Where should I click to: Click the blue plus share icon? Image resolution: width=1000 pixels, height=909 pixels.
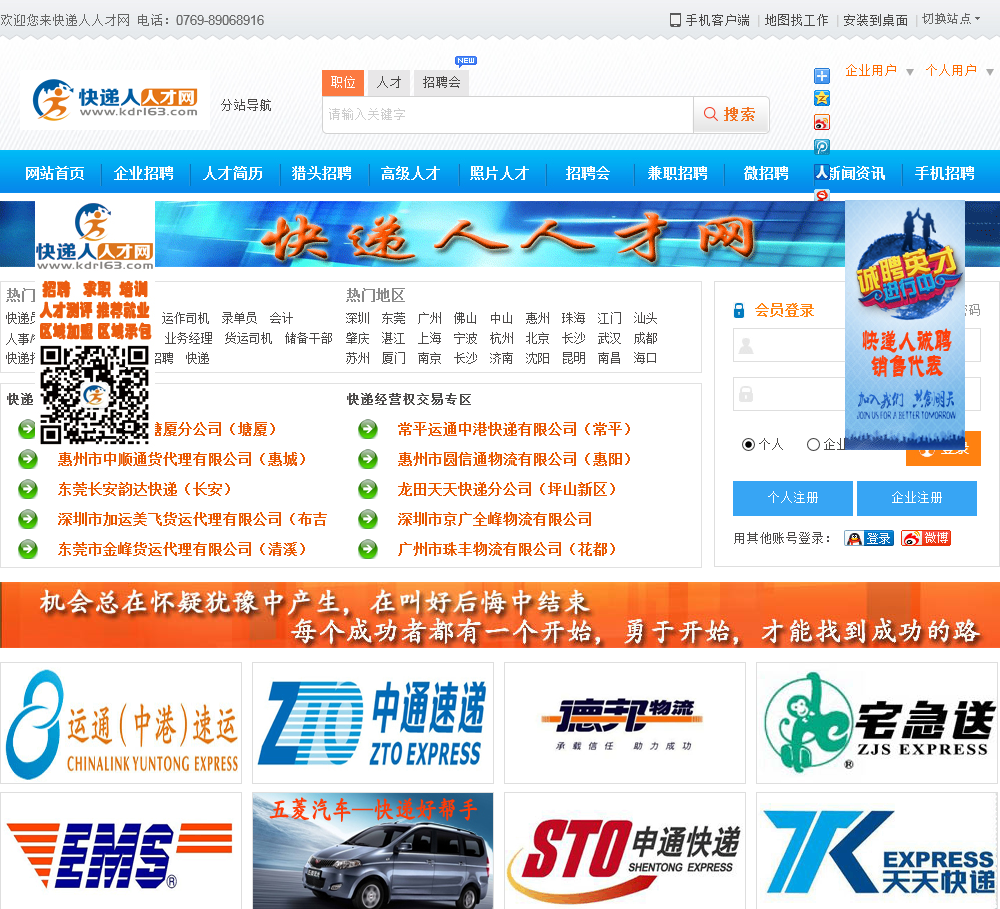click(x=821, y=76)
